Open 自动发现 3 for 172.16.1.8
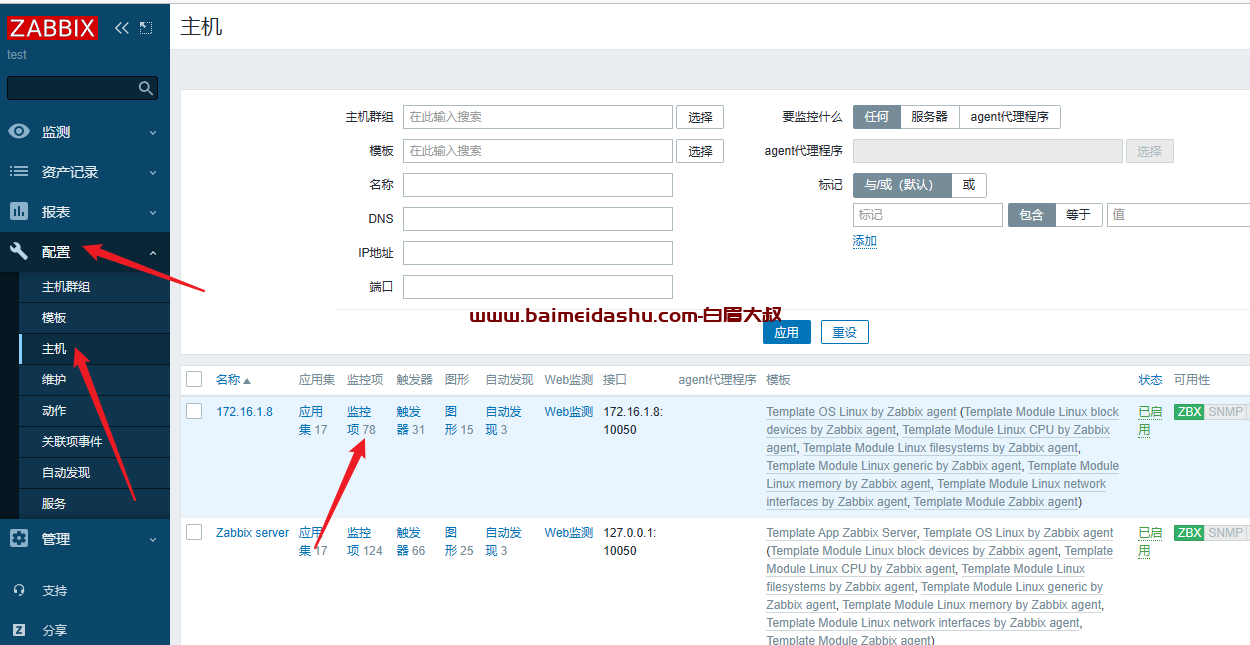 pos(504,421)
